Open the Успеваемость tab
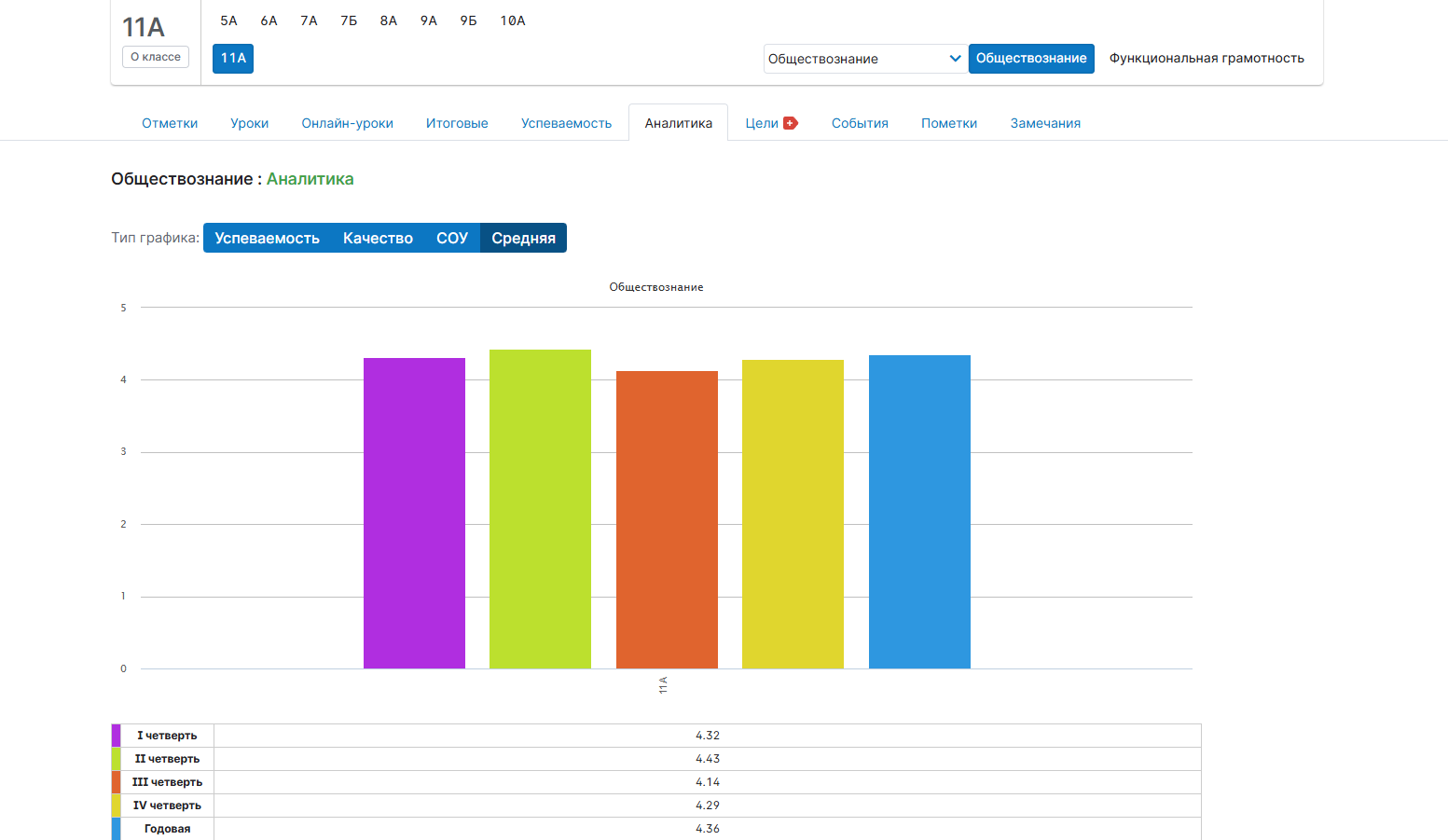This screenshot has width=1448, height=840. click(567, 123)
